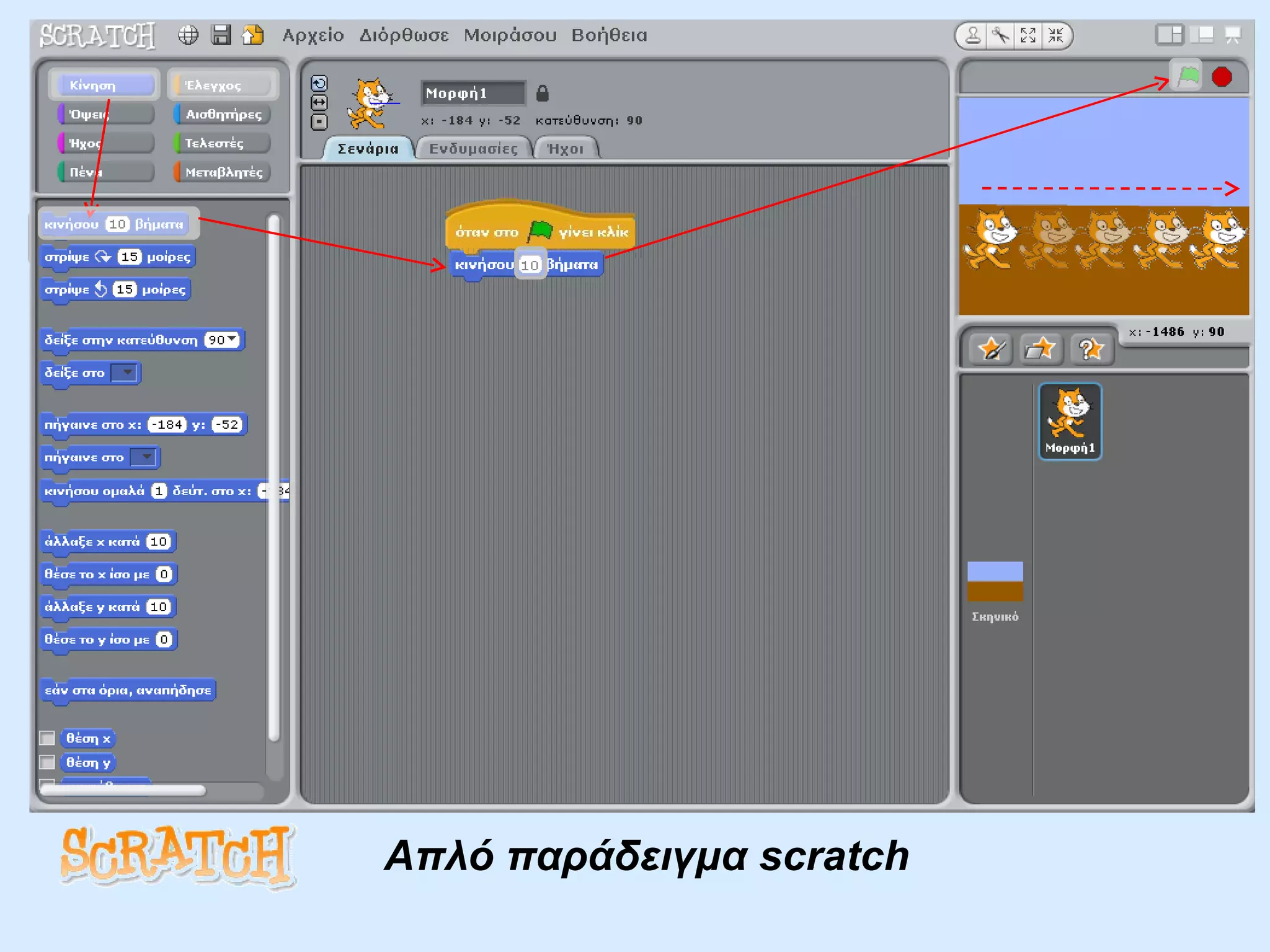Screen dimensions: 1270x952
Task: Click the θέσε το x ίσο με block
Action: [x=109, y=575]
